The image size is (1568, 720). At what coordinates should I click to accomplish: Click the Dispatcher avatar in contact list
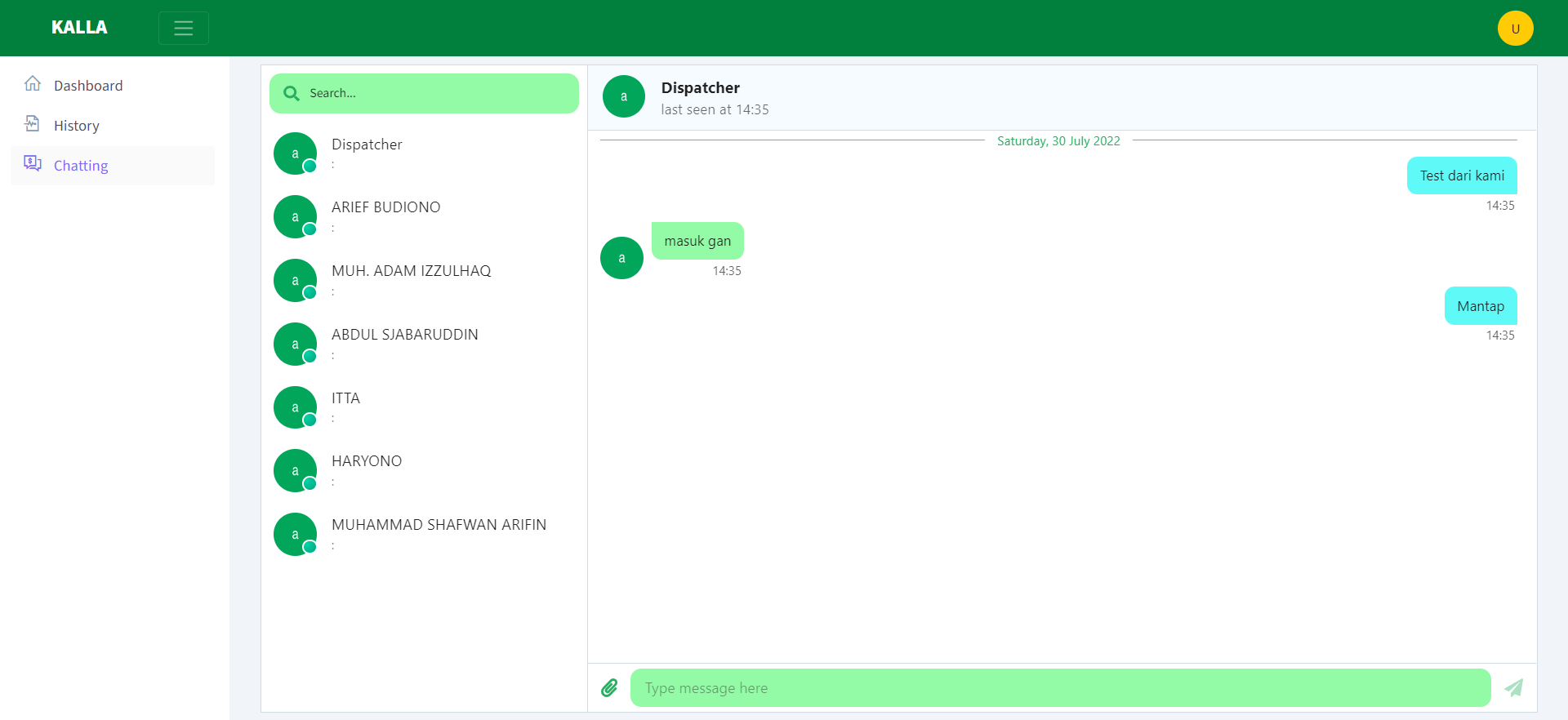295,153
